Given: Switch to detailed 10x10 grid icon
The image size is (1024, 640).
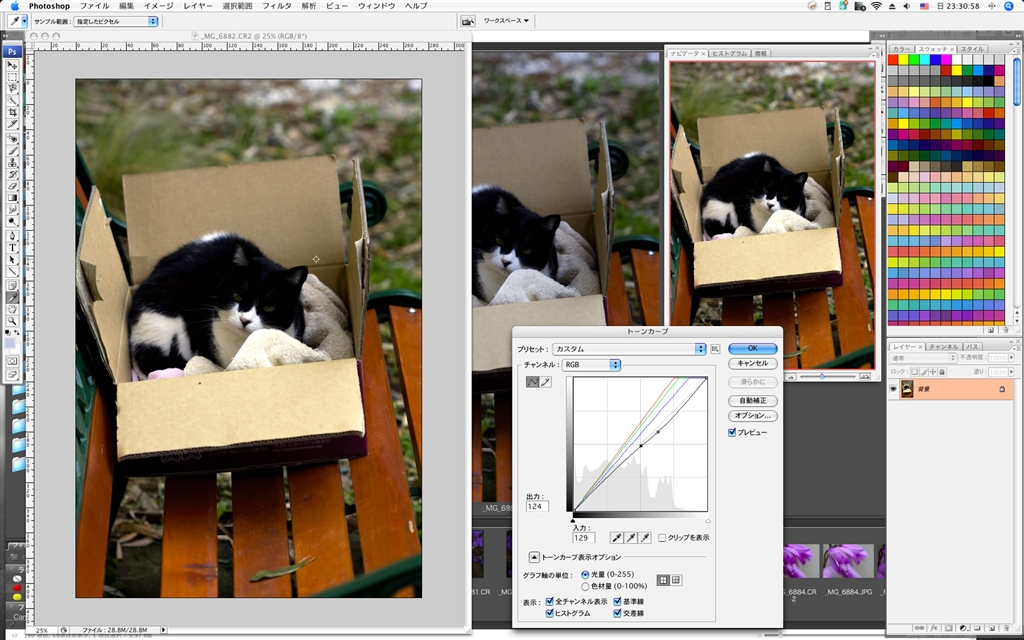Looking at the screenshot, I should 676,580.
